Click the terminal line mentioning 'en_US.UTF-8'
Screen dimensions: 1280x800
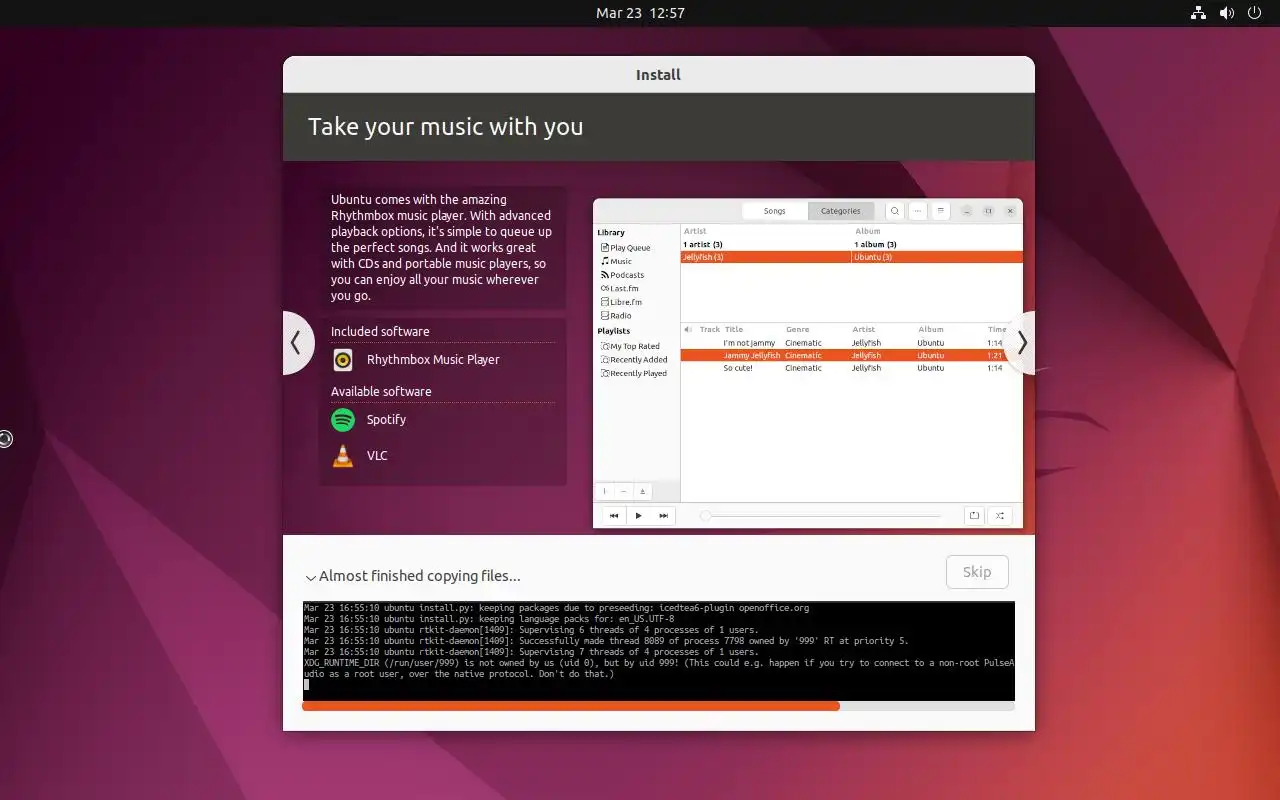click(x=489, y=619)
